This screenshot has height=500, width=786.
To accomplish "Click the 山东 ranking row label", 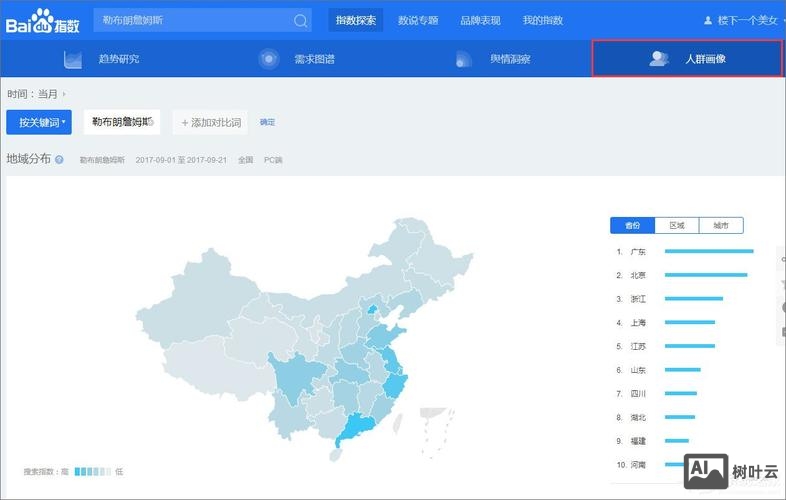I will (638, 370).
